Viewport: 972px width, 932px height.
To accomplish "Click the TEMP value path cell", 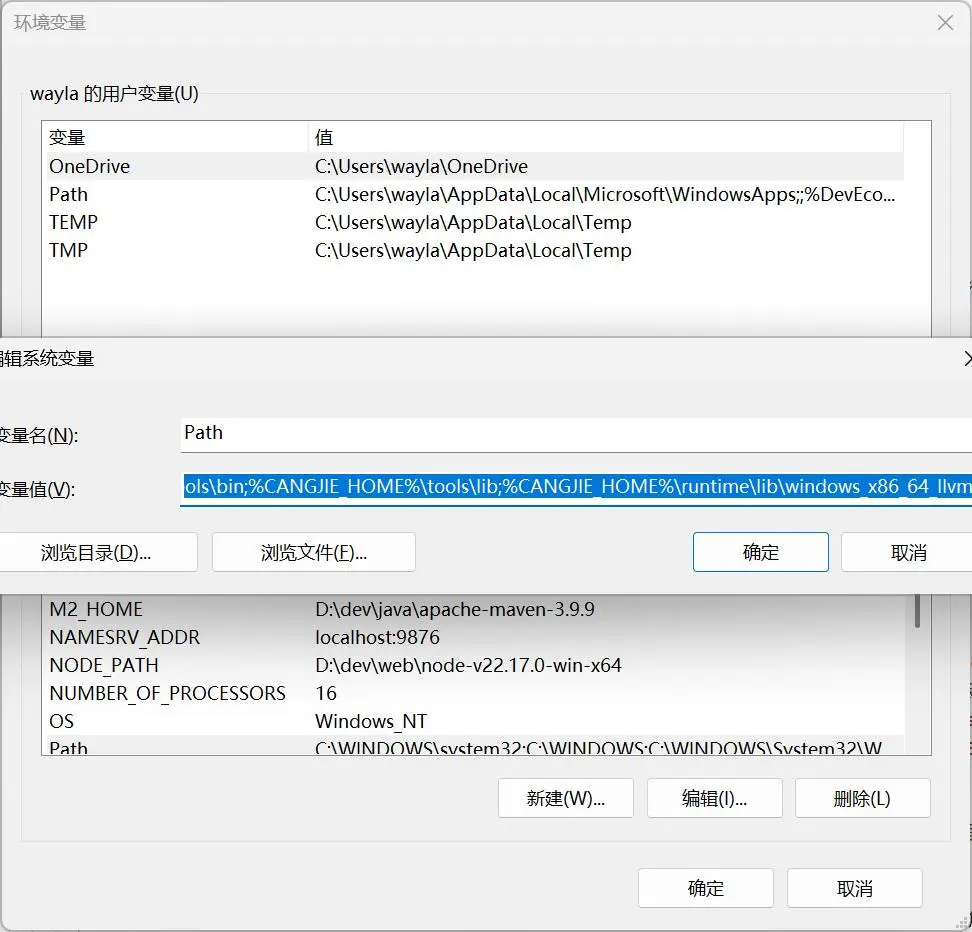I will tap(473, 222).
